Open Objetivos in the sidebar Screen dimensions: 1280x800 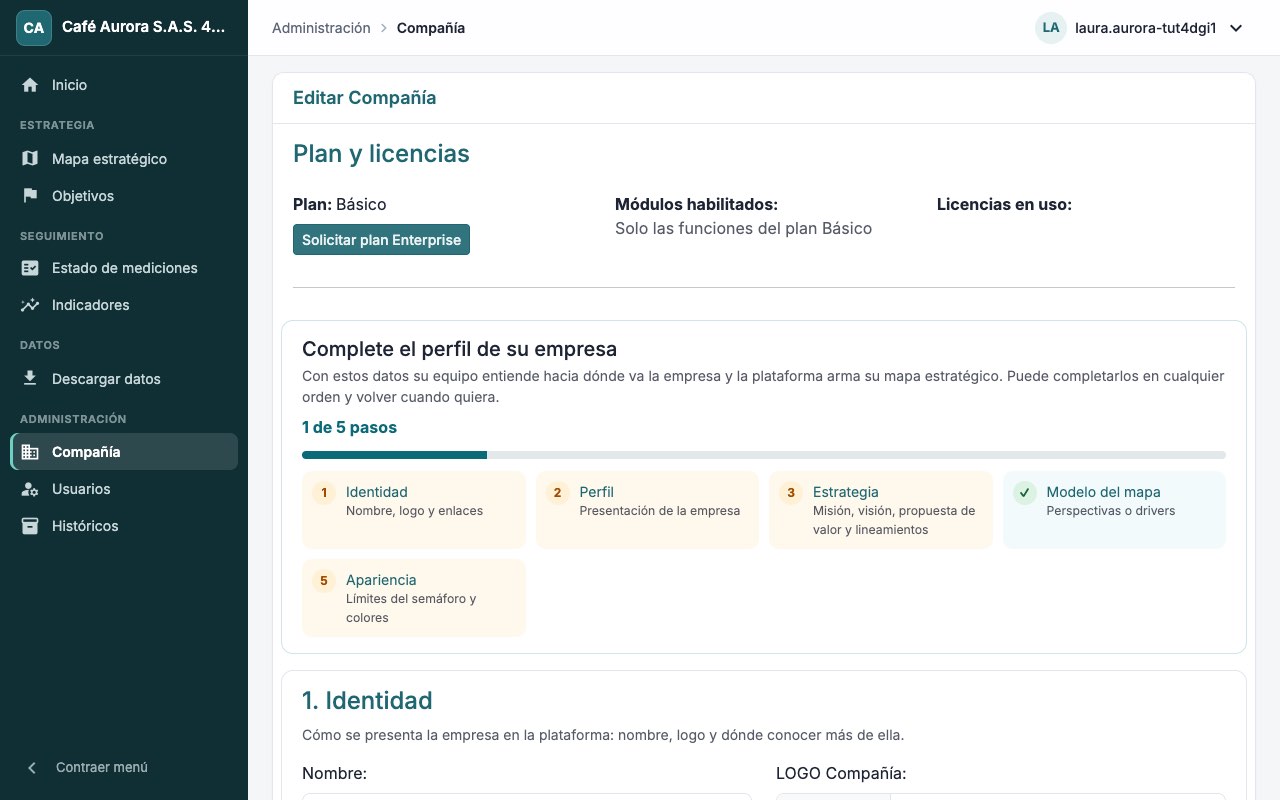124,196
